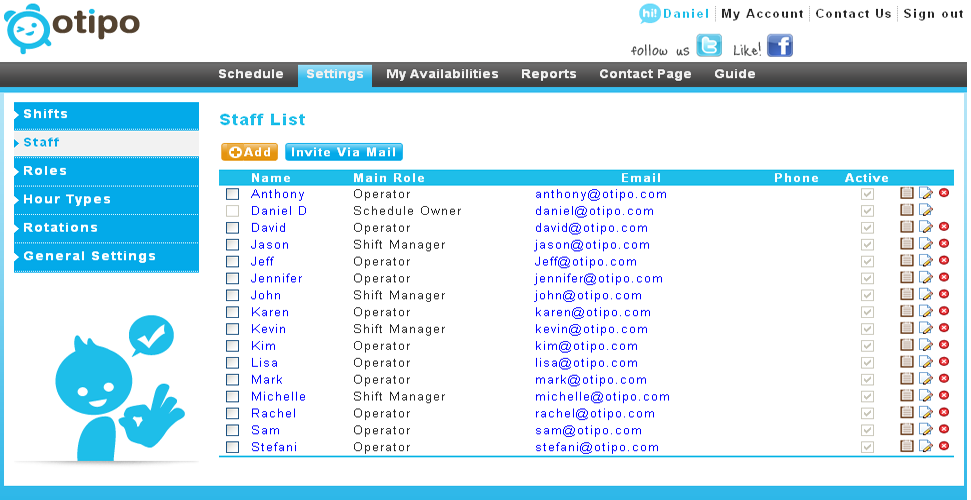The width and height of the screenshot is (971, 500).
Task: Open the Twitter follow icon
Action: 709,46
